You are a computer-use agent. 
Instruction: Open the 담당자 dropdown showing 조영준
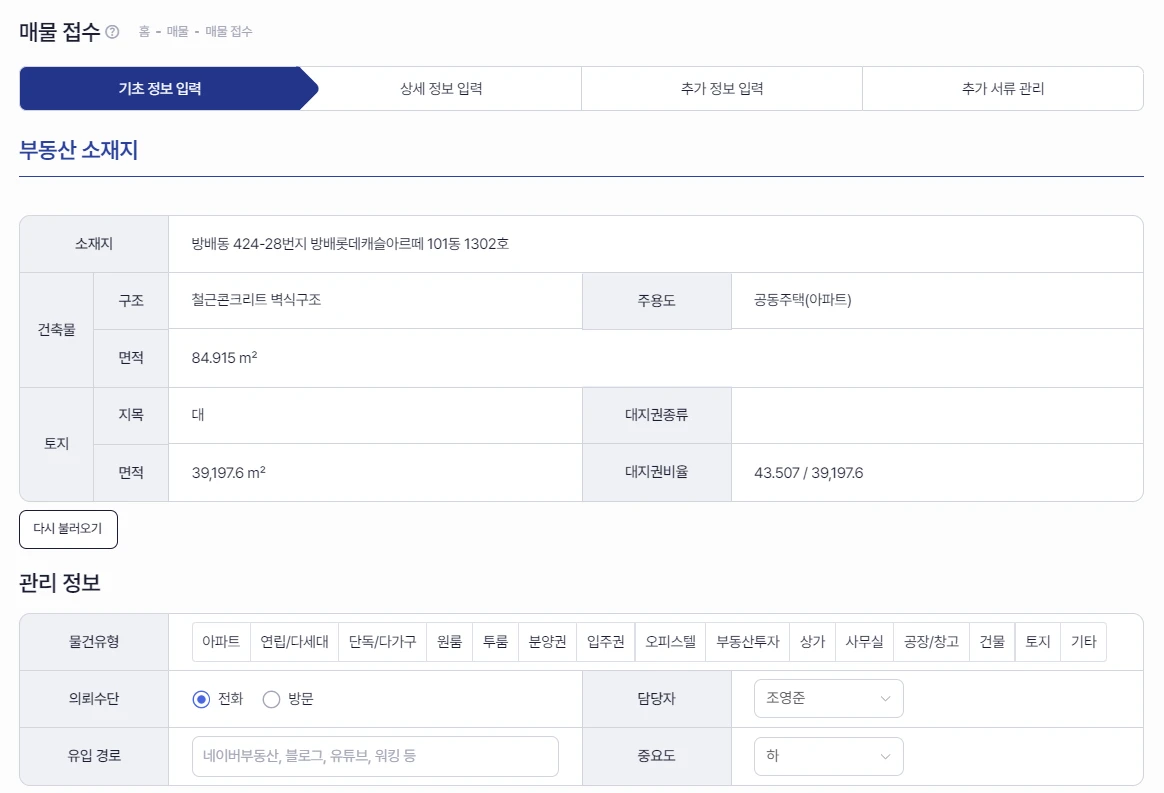pos(828,699)
